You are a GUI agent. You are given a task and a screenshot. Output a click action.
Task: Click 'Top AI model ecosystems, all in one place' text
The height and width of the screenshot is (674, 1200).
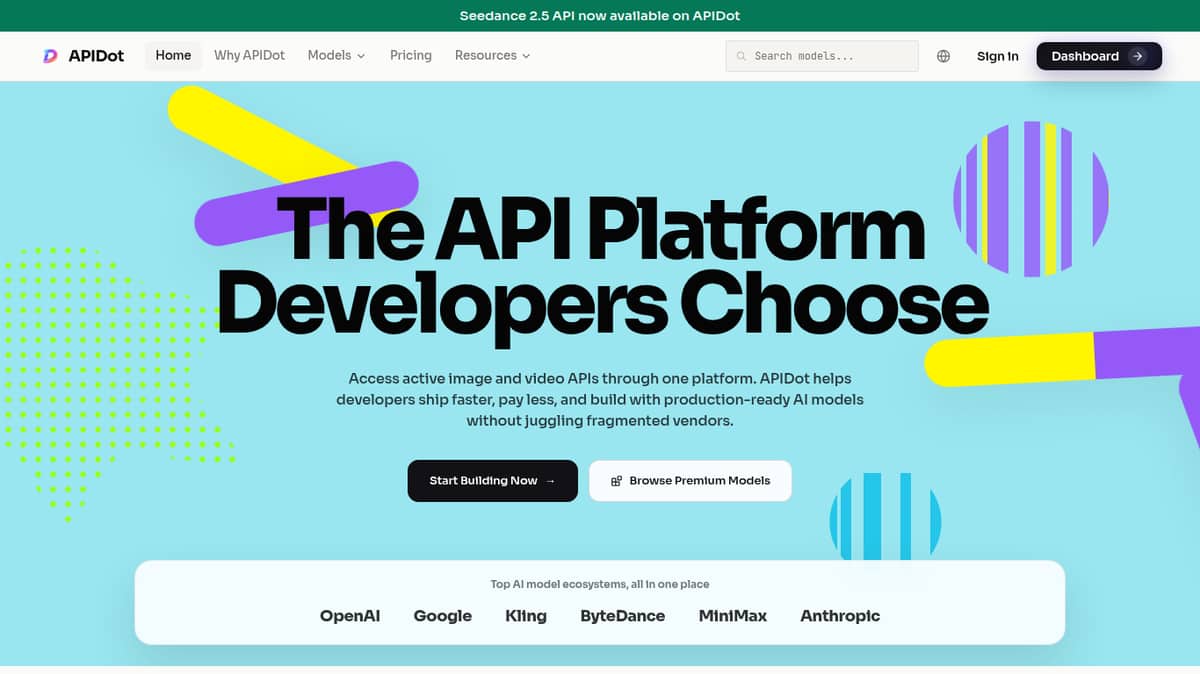pos(600,584)
